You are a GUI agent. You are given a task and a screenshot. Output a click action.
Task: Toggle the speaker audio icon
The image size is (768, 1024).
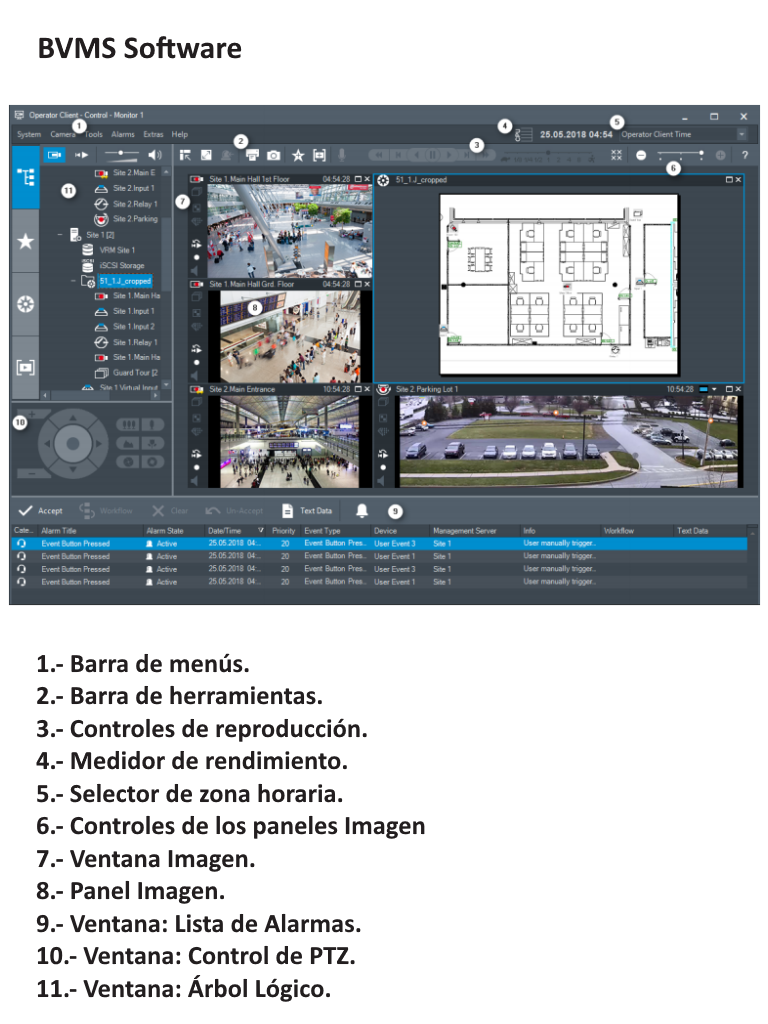coord(155,155)
